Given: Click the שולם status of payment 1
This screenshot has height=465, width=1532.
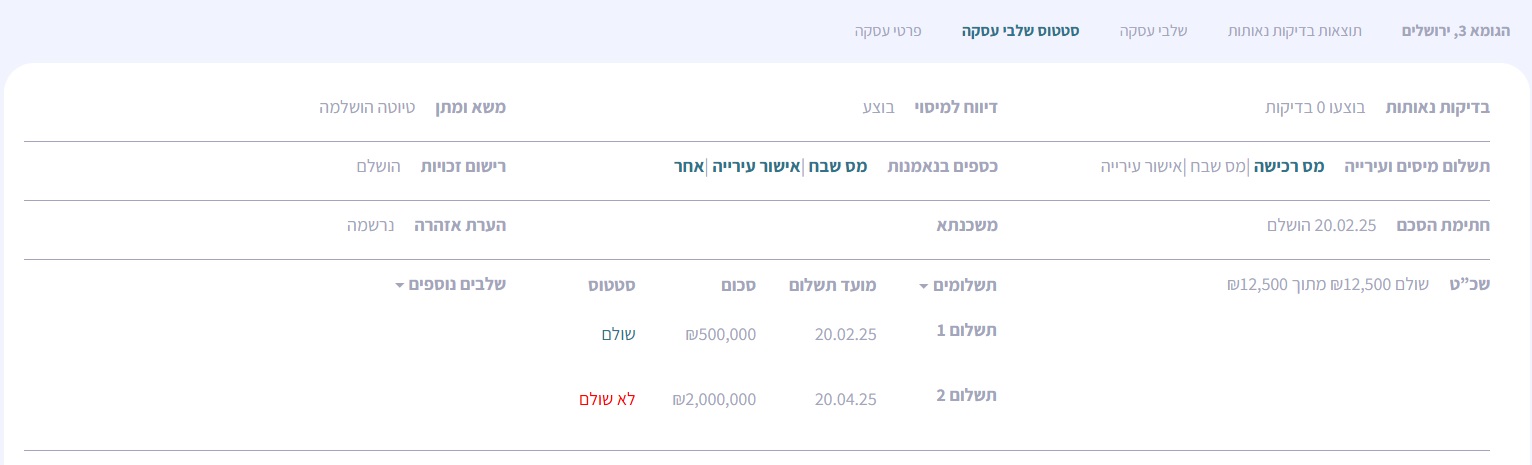Looking at the screenshot, I should coord(618,334).
